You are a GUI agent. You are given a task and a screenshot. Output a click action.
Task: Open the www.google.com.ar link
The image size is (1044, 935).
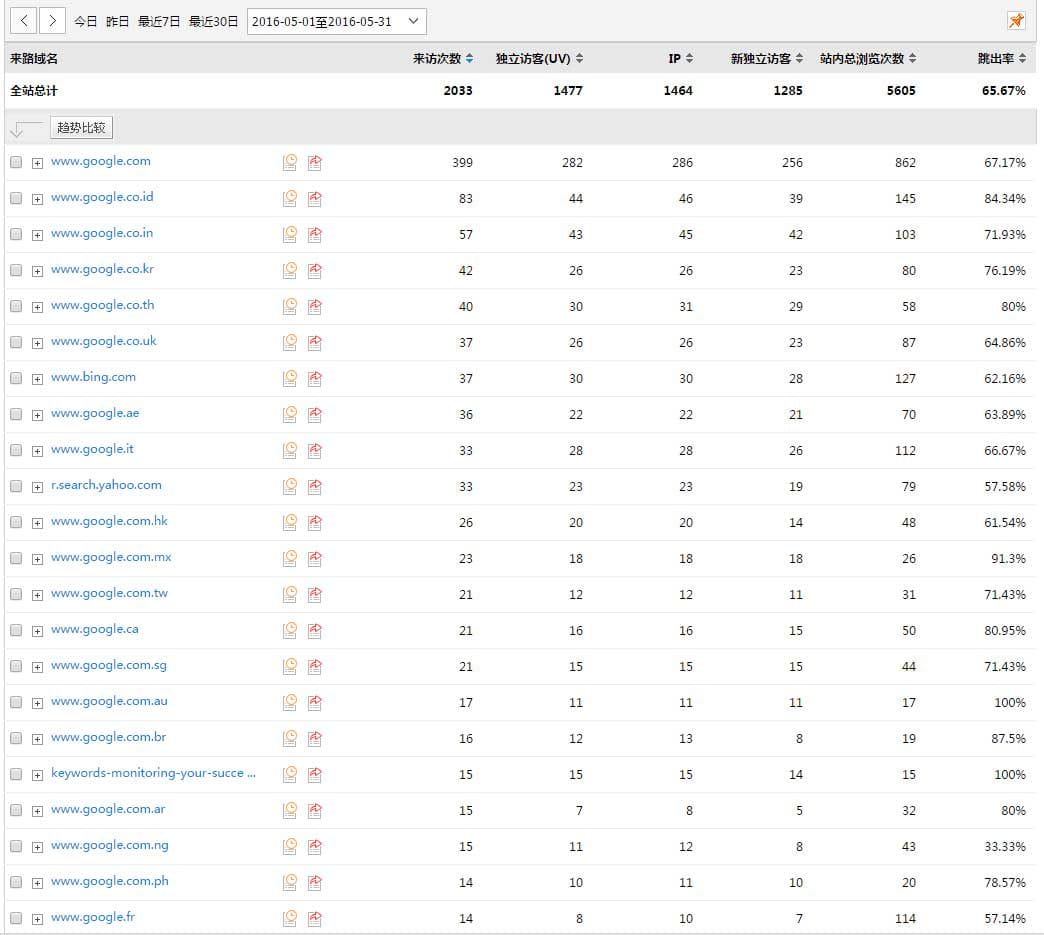point(108,808)
